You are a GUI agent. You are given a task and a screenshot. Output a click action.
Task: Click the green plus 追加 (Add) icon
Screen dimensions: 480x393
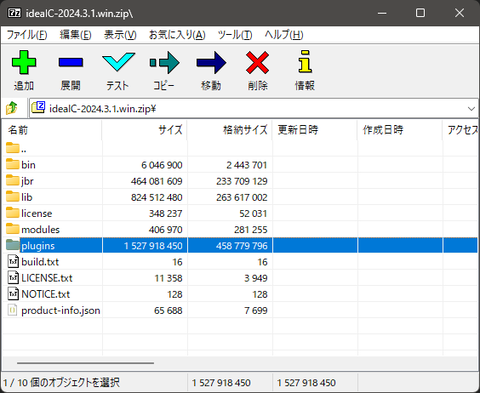coord(24,62)
